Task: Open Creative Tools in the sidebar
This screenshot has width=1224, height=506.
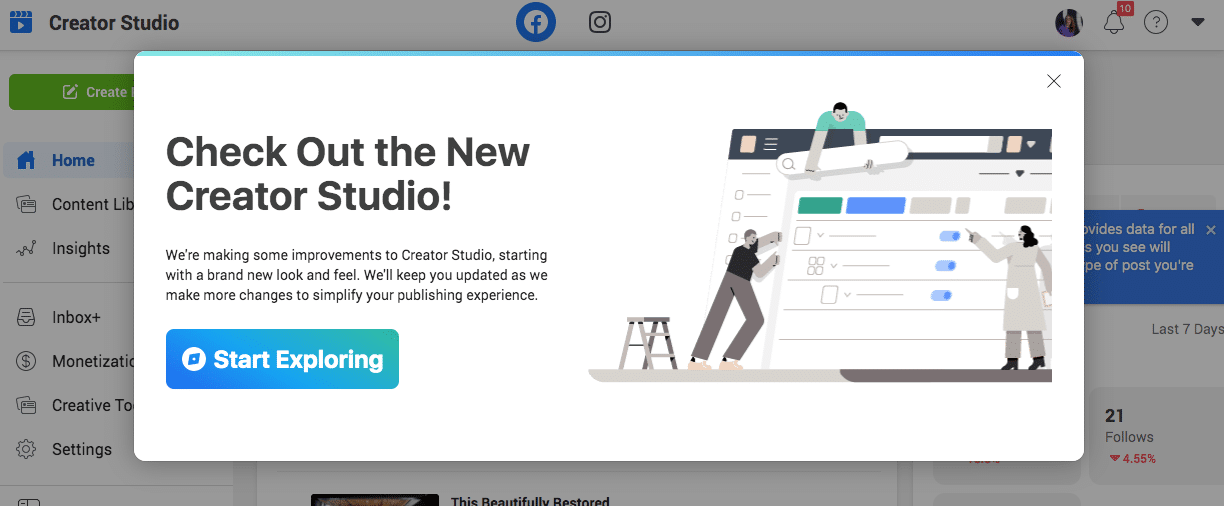Action: [74, 405]
